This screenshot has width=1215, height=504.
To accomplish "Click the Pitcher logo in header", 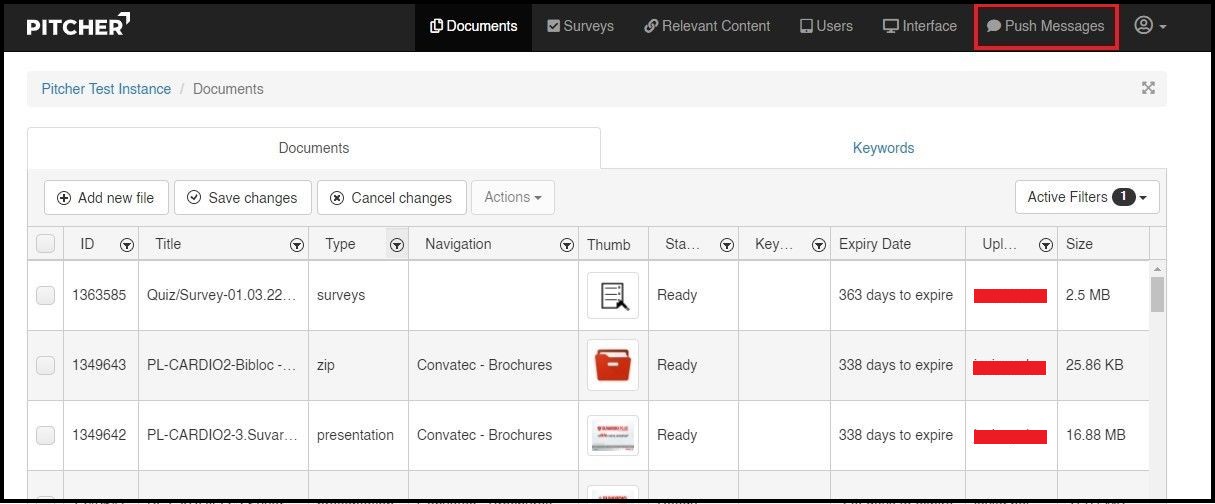I will (x=78, y=26).
